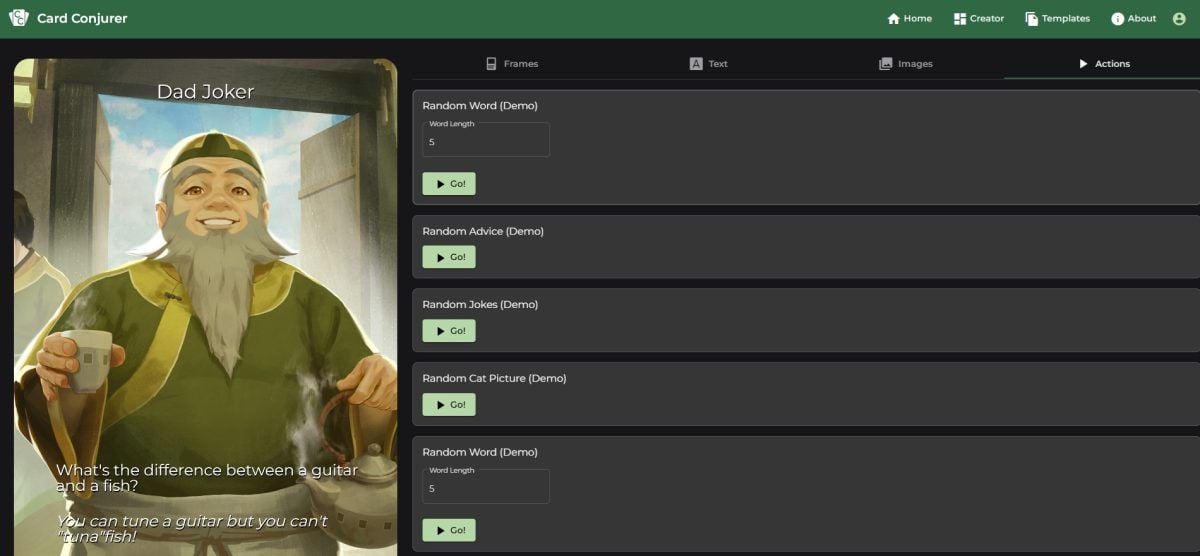The height and width of the screenshot is (556, 1200).
Task: Run the Random Jokes Go! button
Action: 449,331
